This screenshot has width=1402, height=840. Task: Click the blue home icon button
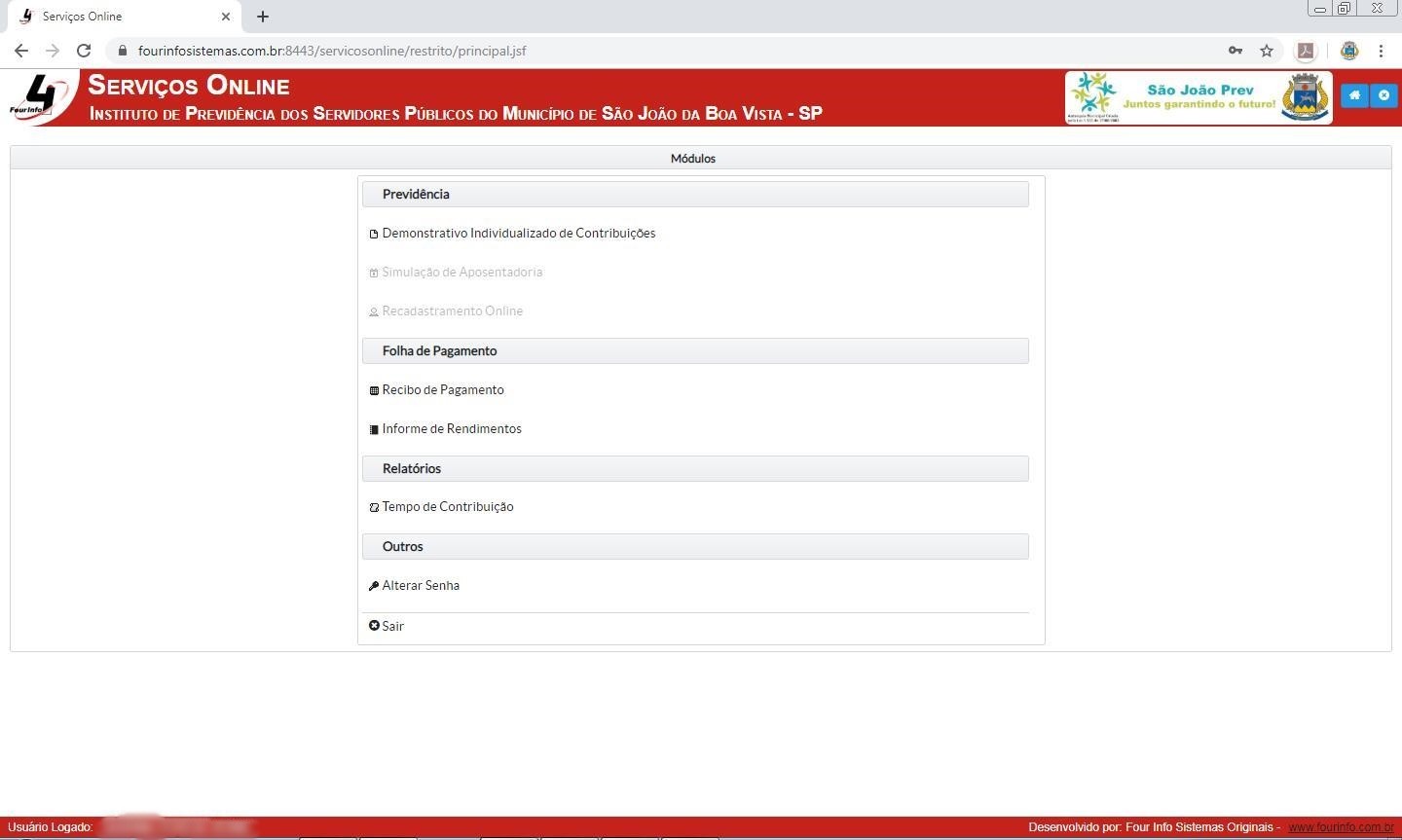point(1354,95)
